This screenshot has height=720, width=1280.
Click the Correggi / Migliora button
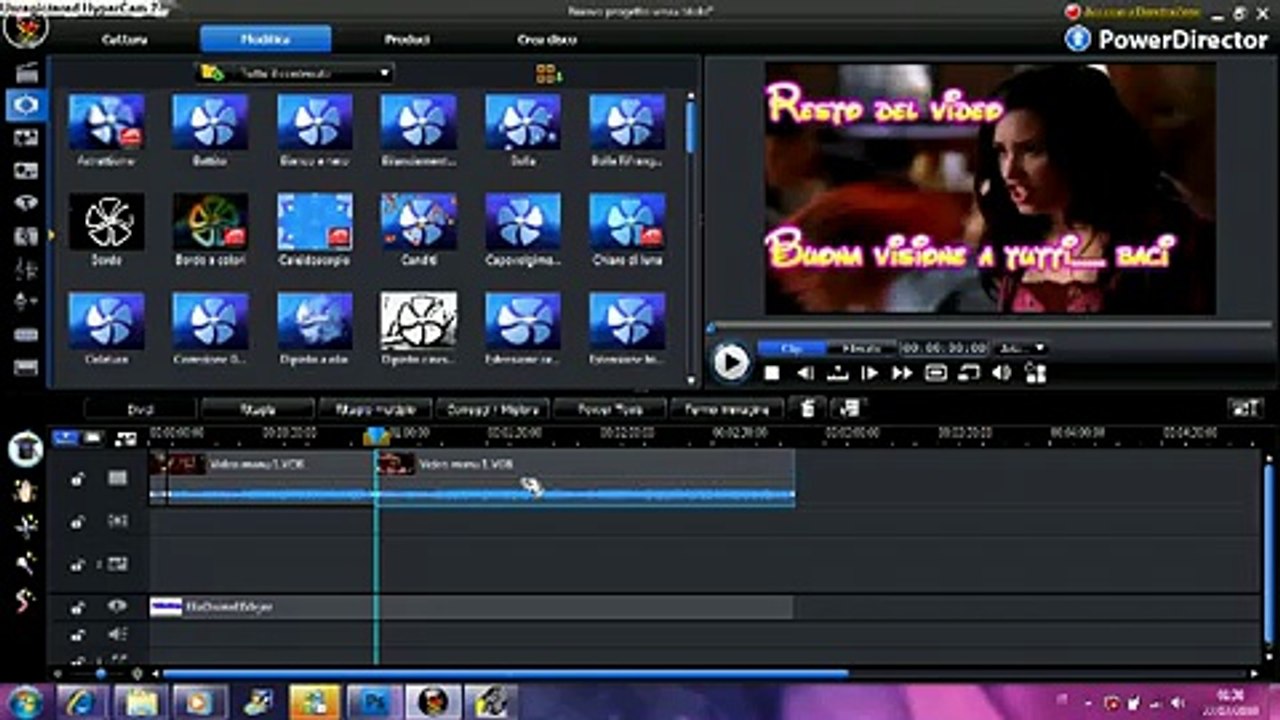[x=492, y=408]
